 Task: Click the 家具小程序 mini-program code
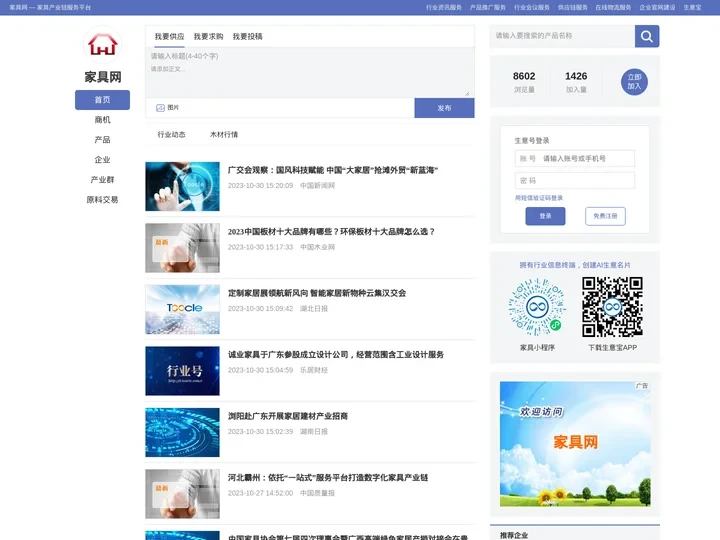[537, 306]
